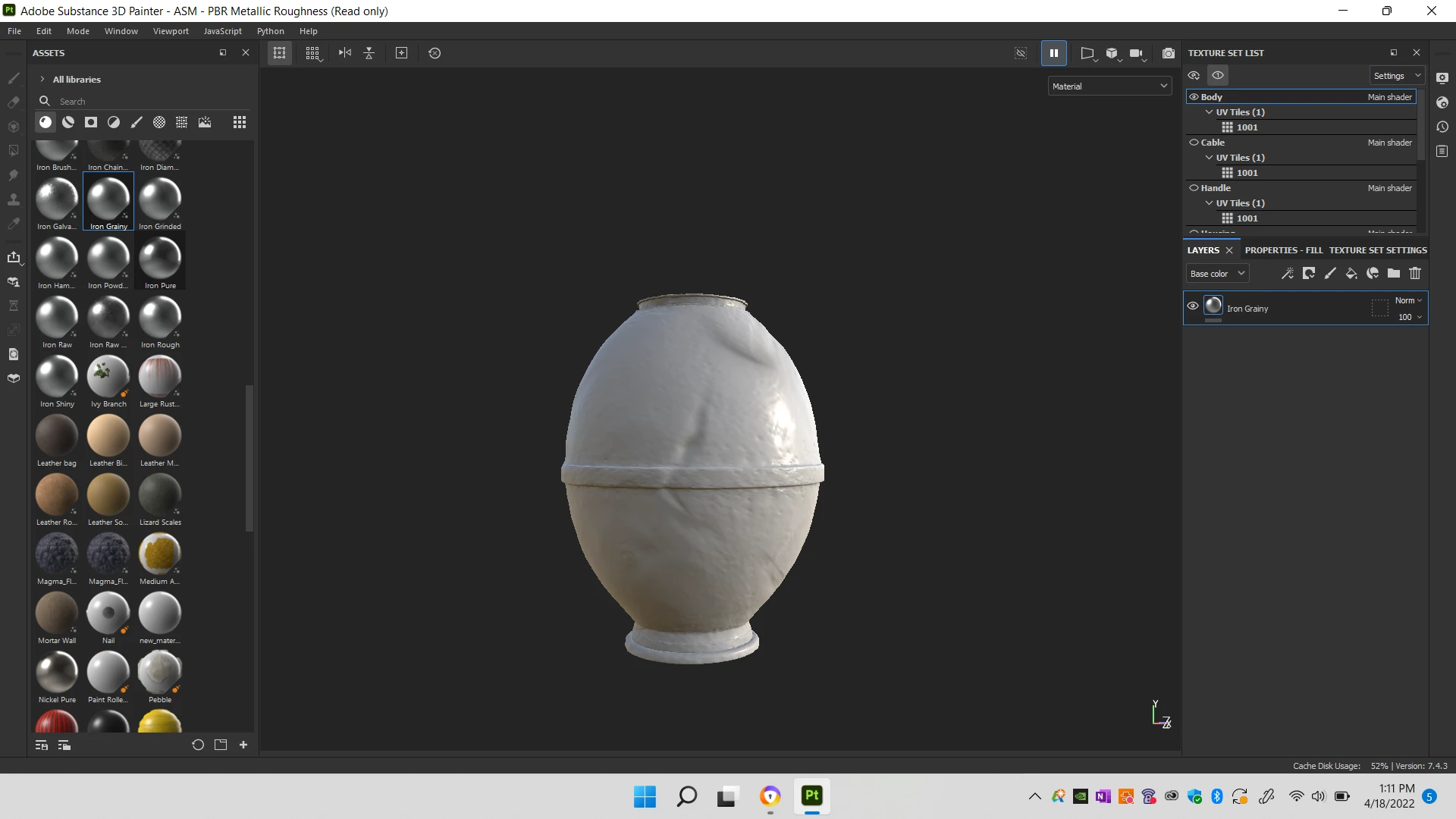
Task: Open Texture Set List Settings button
Action: pos(1397,76)
